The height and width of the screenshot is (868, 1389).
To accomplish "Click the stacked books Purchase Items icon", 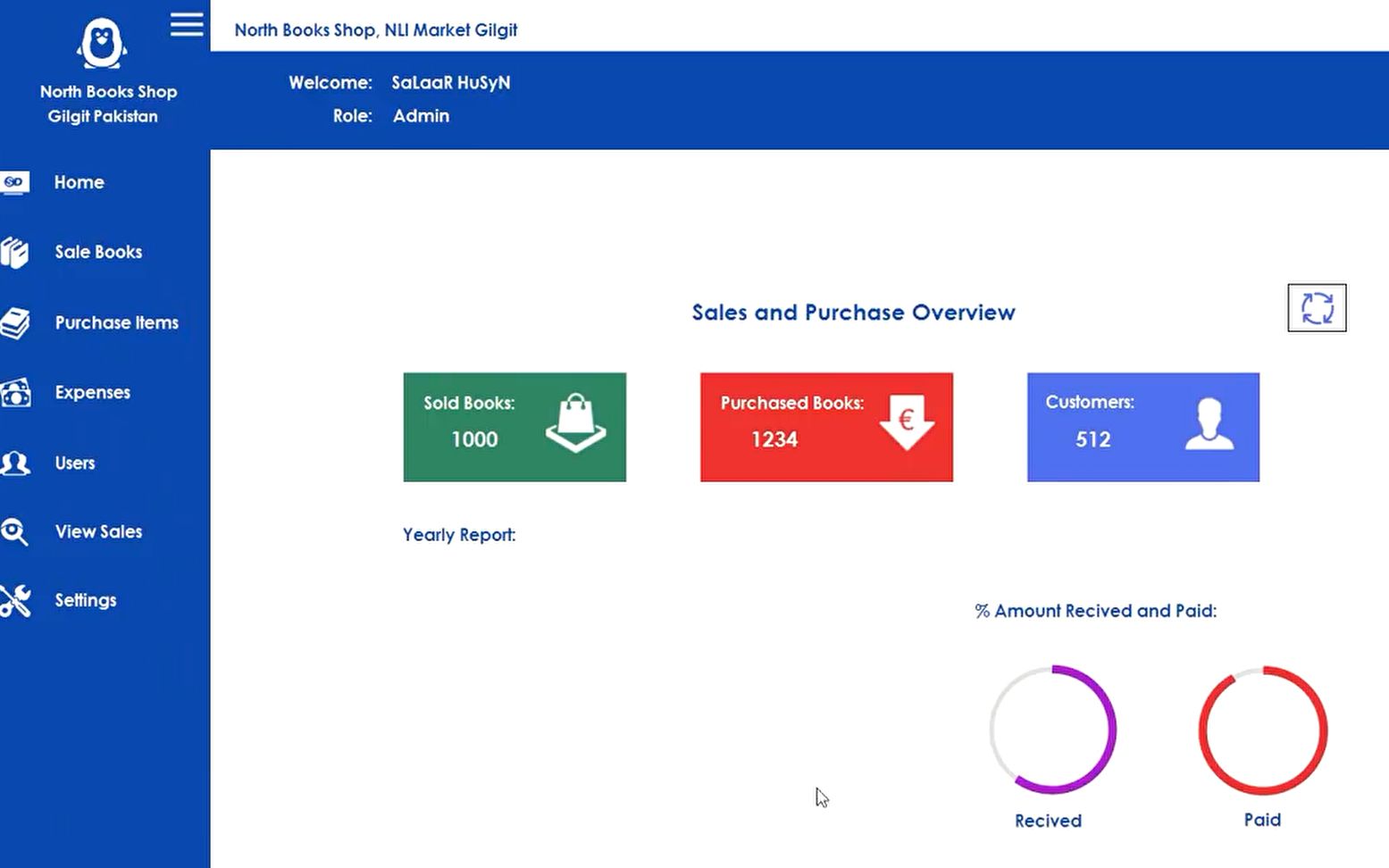I will 14,322.
